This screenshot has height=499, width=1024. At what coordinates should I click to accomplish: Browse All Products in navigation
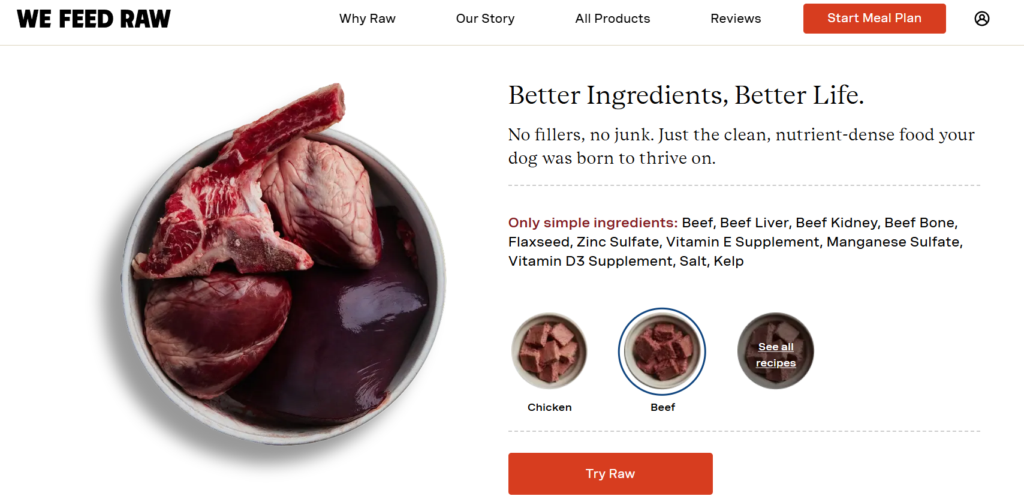click(613, 18)
